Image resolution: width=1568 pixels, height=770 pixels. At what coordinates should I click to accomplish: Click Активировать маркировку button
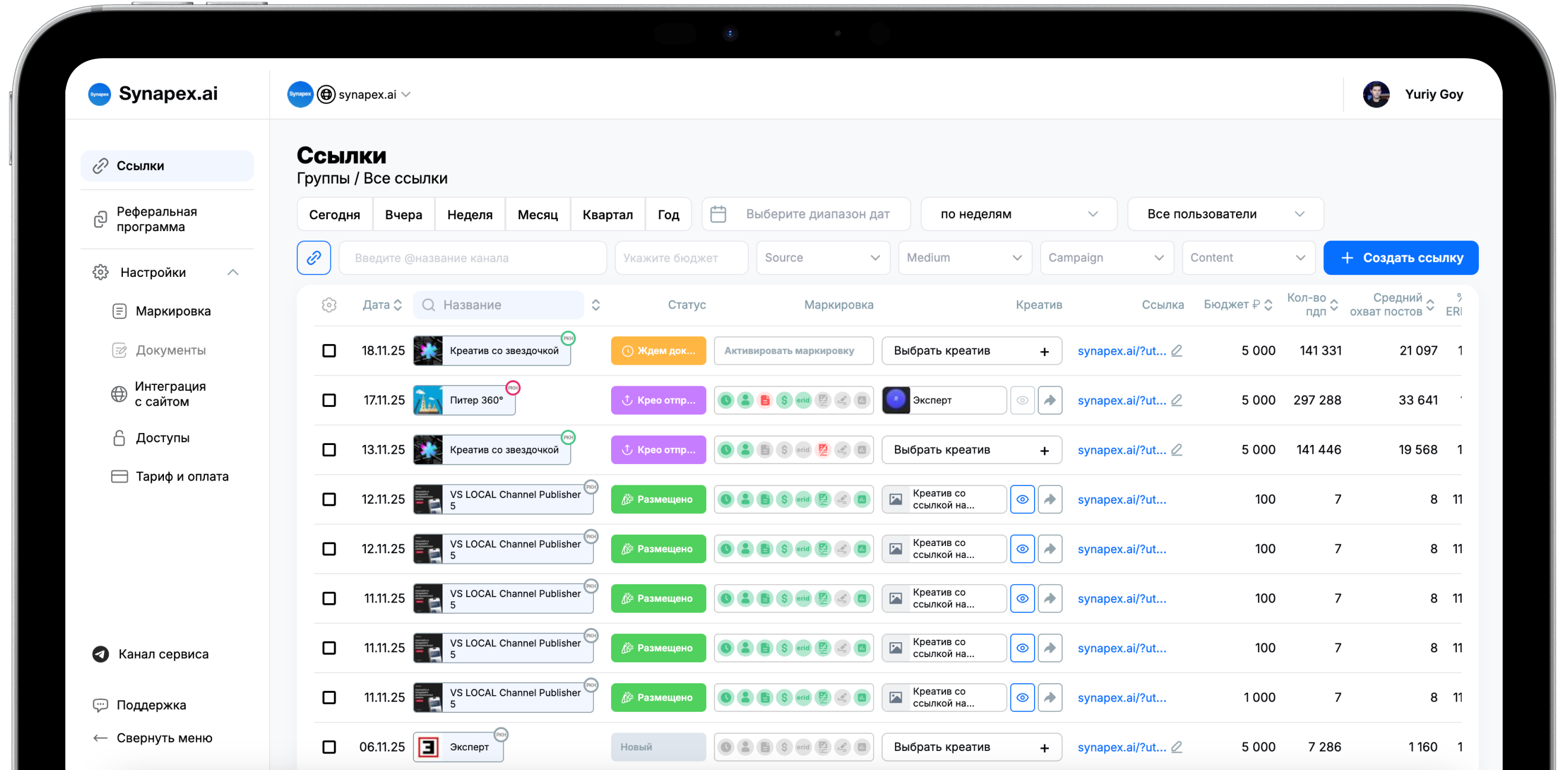pyautogui.click(x=793, y=351)
